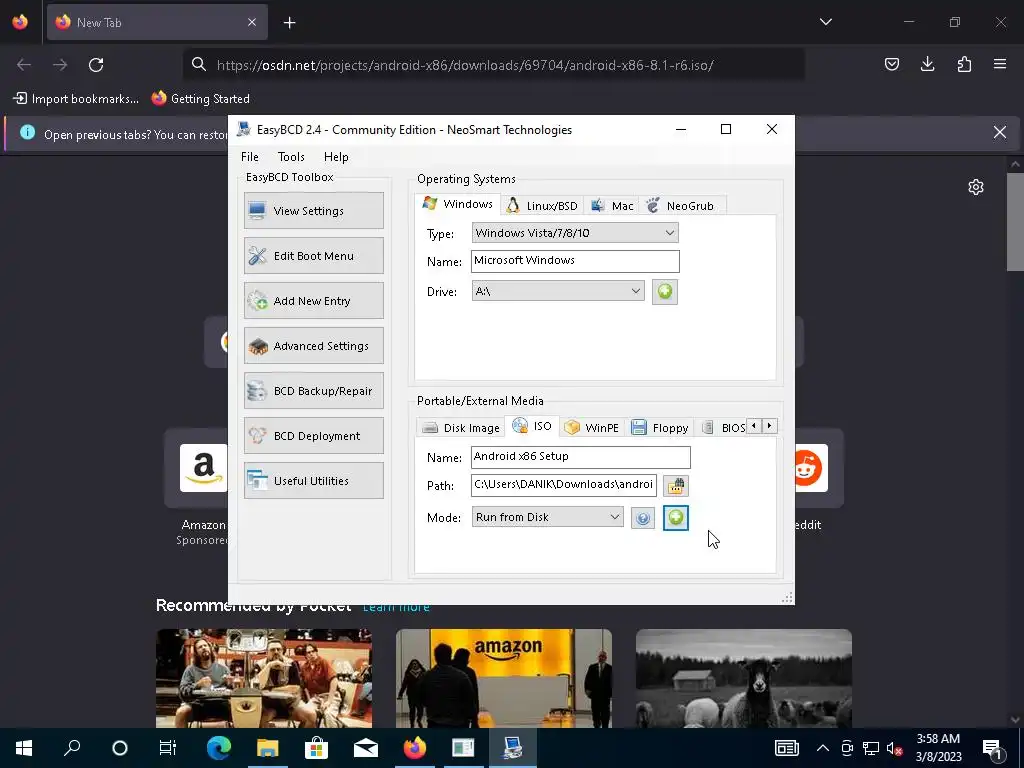Image resolution: width=1024 pixels, height=768 pixels.
Task: Open View Settings in EasyBCD Toolbox
Action: tap(313, 210)
